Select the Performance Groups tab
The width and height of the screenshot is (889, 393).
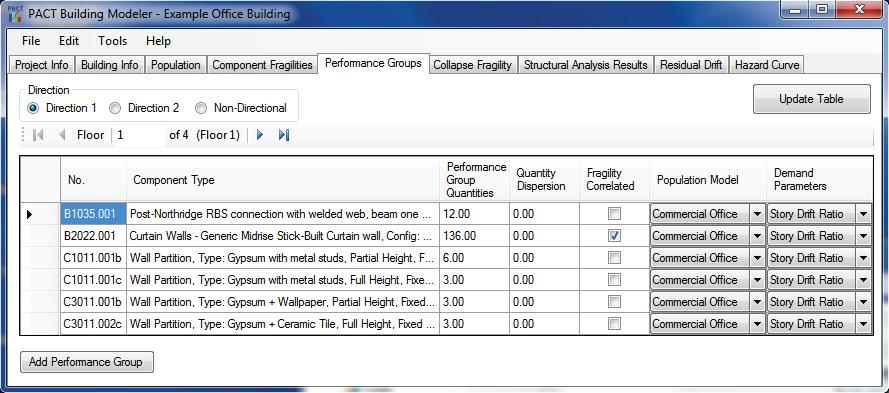coord(373,63)
